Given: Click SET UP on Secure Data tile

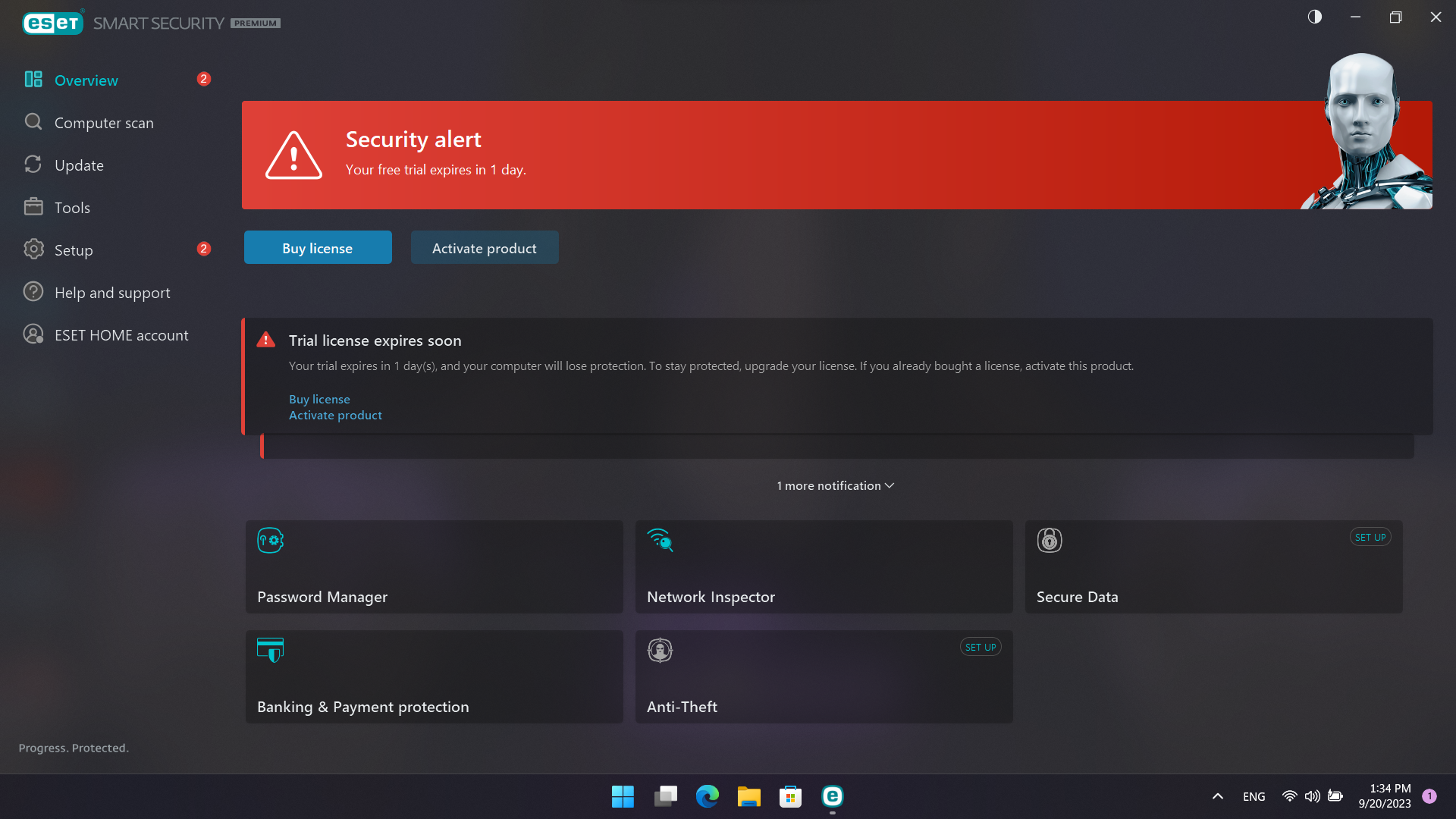Looking at the screenshot, I should tap(1370, 537).
